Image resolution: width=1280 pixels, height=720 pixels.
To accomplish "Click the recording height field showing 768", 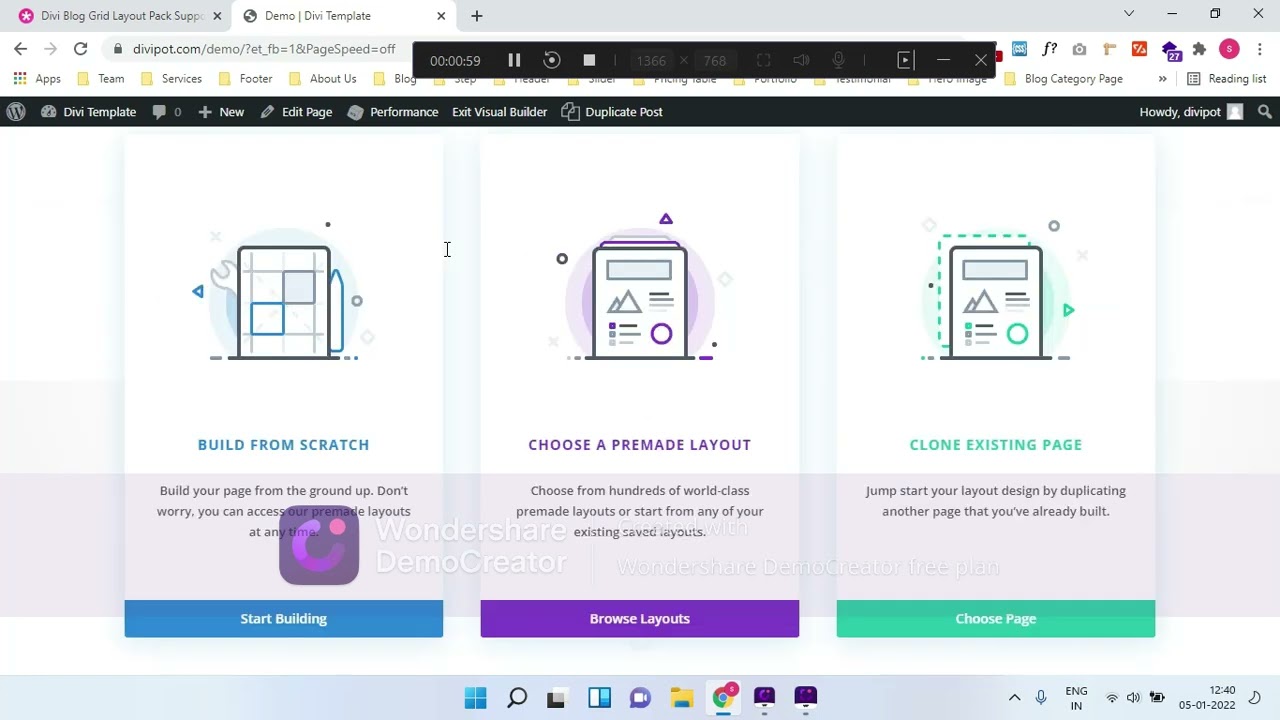I will click(x=714, y=60).
